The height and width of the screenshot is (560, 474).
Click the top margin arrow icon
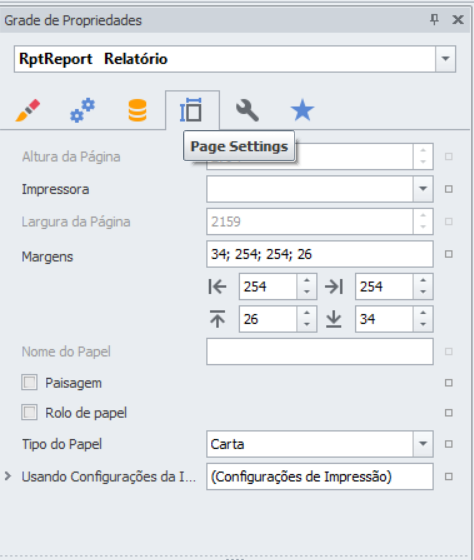218,319
